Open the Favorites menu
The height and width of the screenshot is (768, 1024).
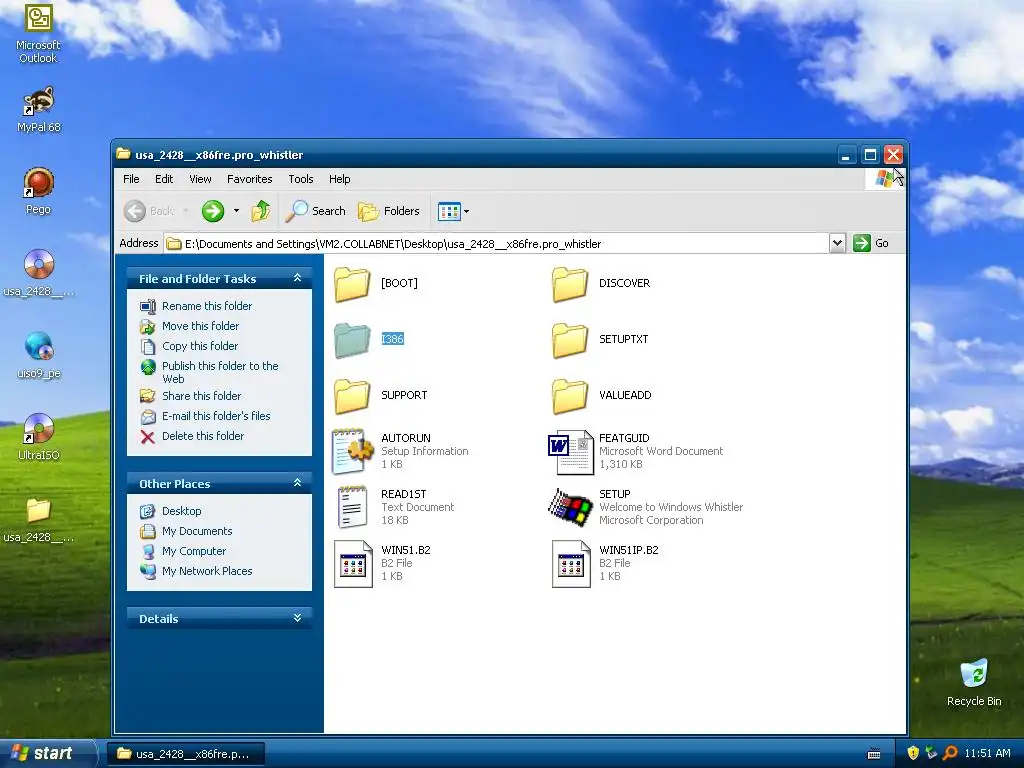[x=249, y=179]
